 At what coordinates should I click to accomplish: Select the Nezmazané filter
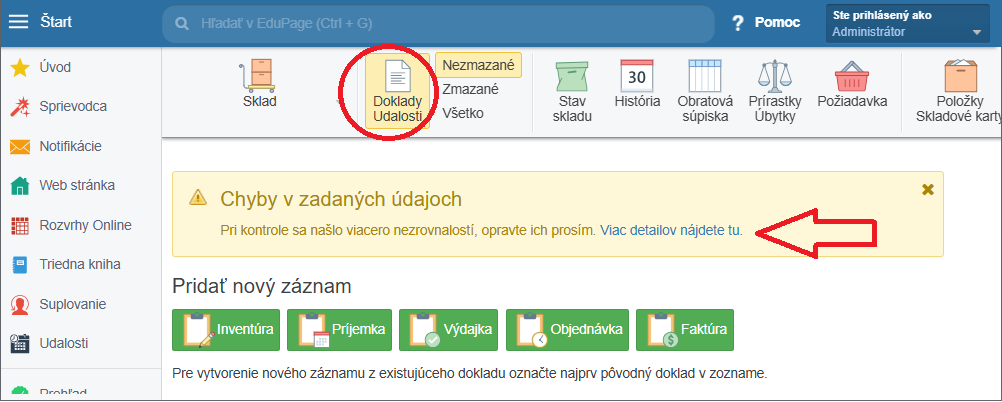479,65
